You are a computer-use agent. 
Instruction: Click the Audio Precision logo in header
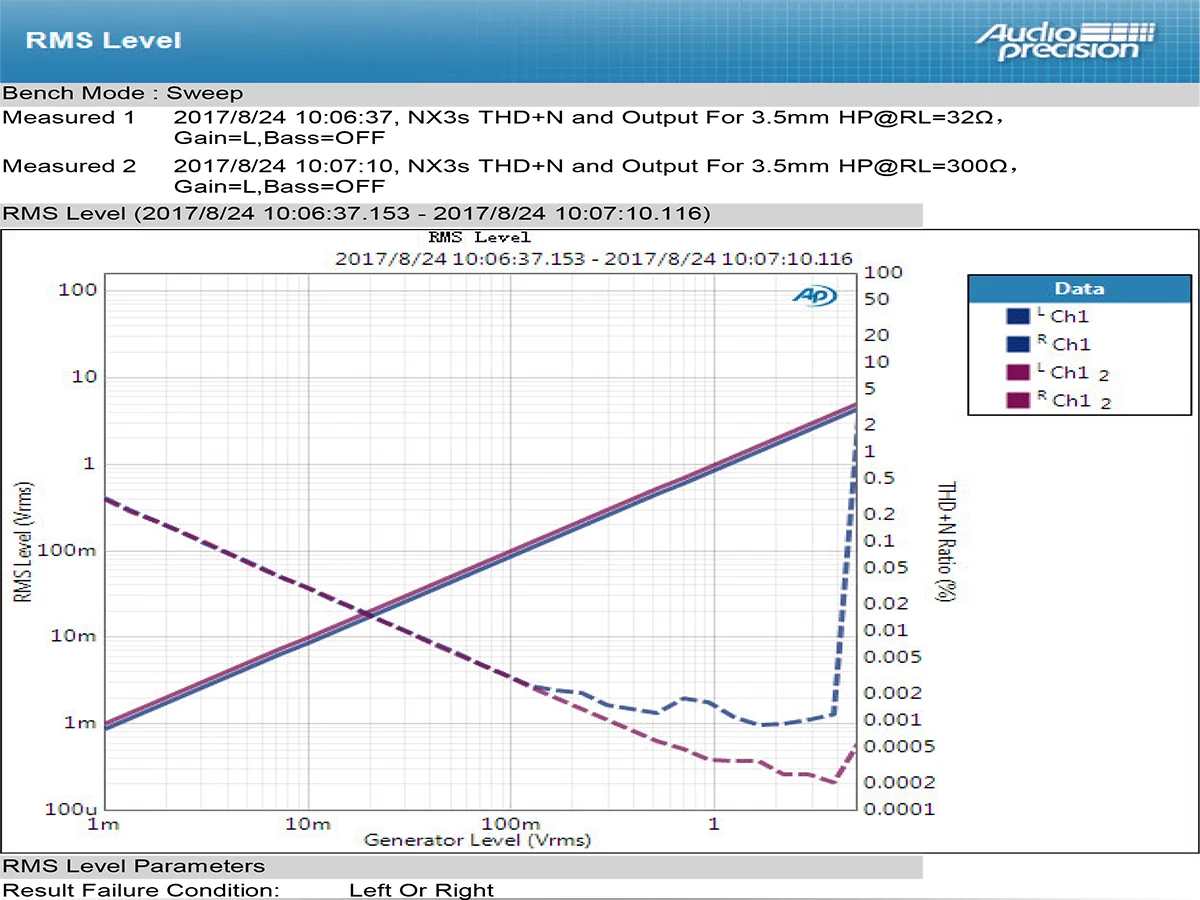coord(1066,41)
